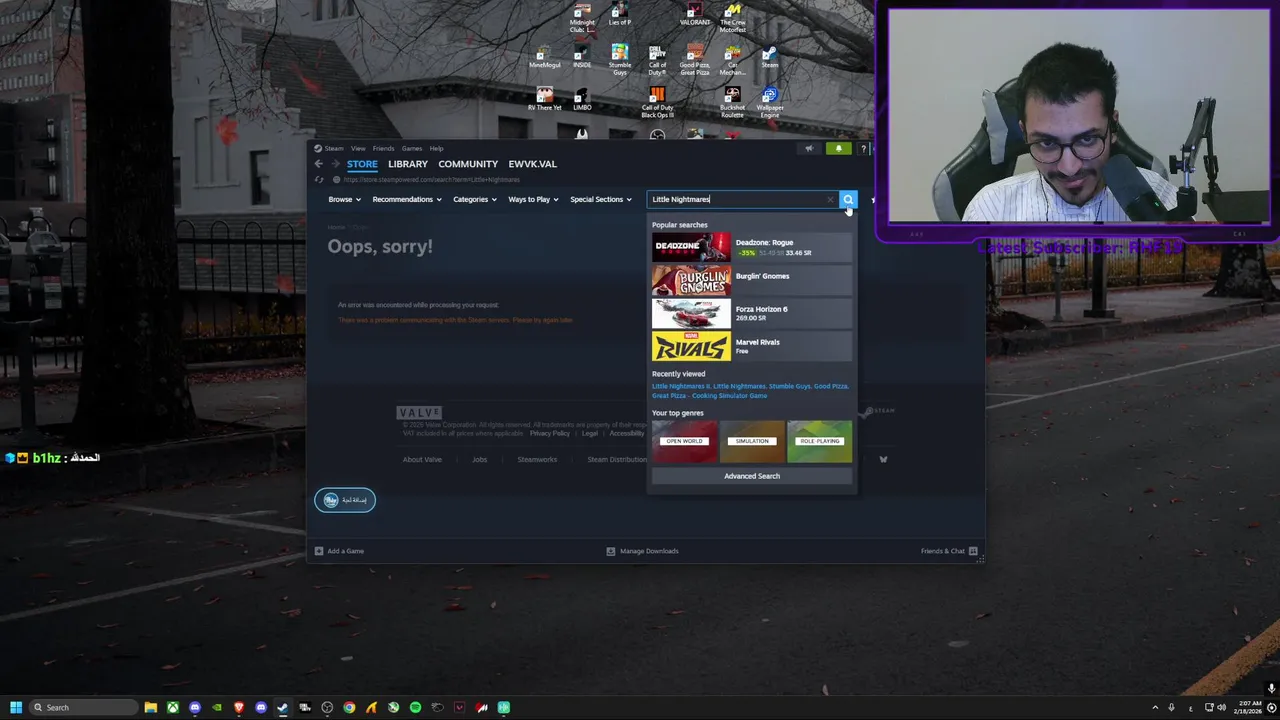This screenshot has height=720, width=1280.
Task: Open the View menu in Steam
Action: click(x=358, y=149)
